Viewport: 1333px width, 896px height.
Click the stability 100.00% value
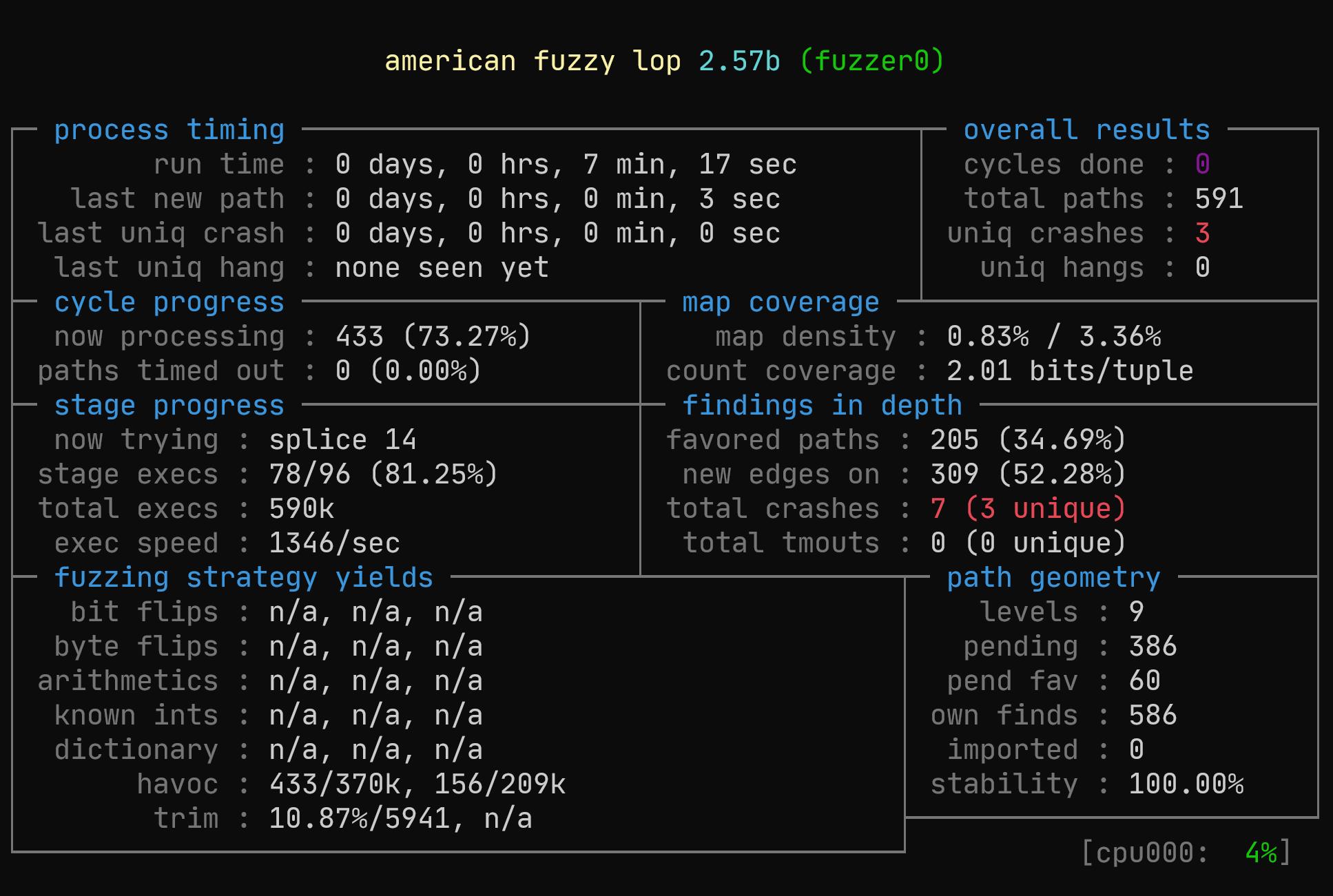[1186, 784]
